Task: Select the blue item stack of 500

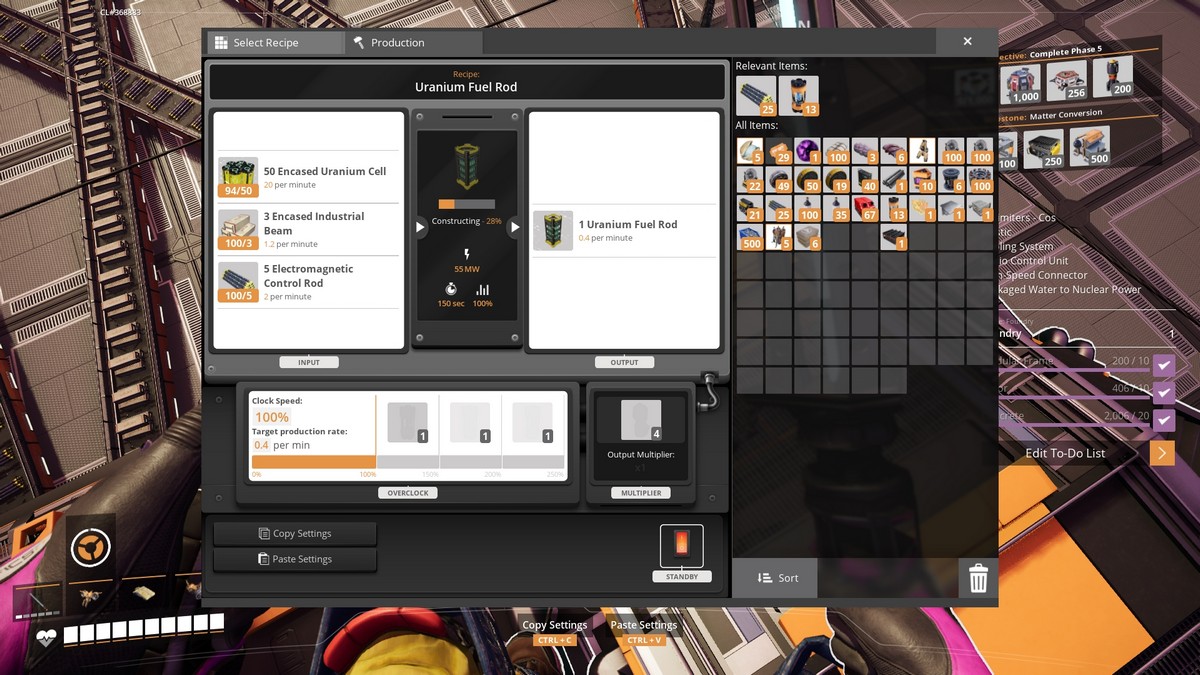Action: (x=750, y=237)
